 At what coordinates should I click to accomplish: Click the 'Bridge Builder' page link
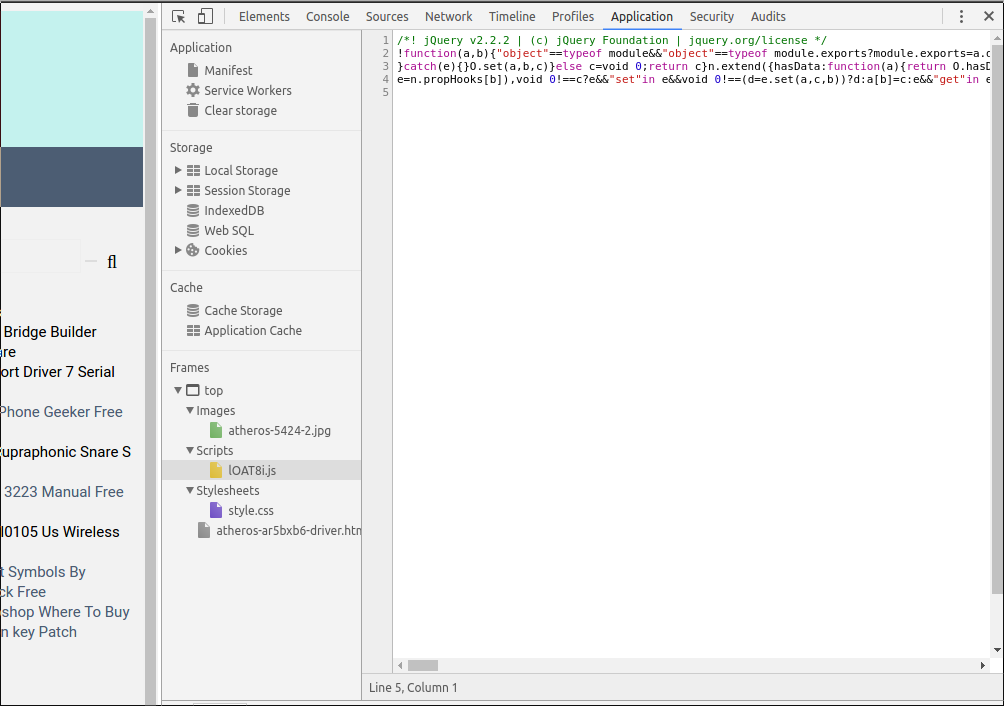click(50, 332)
